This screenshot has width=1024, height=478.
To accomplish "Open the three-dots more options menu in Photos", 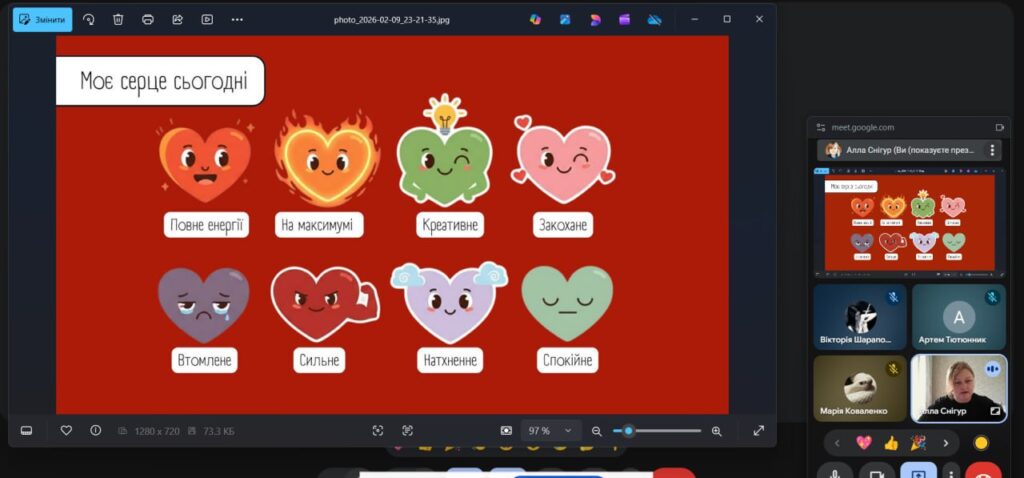I will [237, 19].
